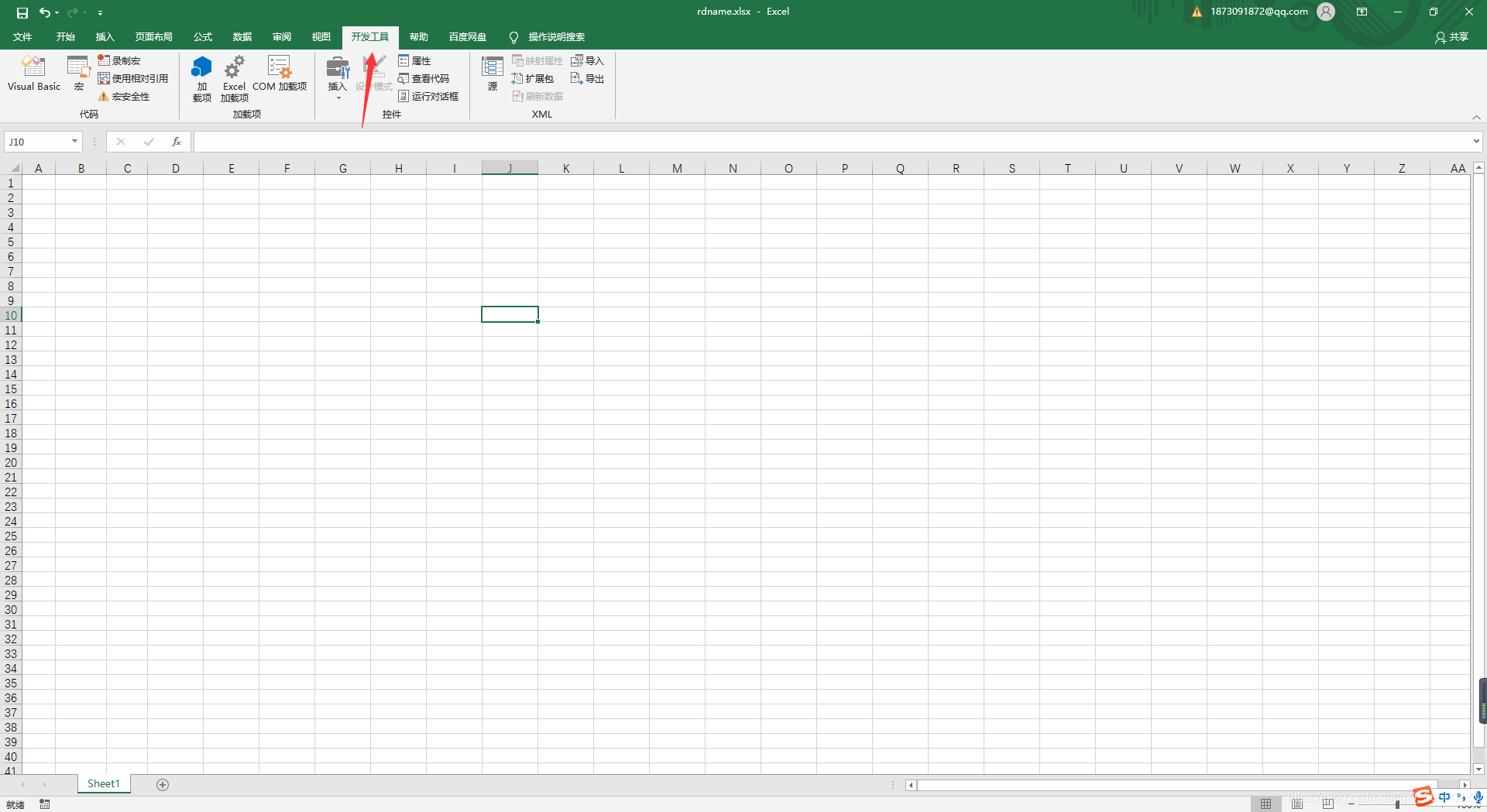Open the Visual Basic editor
The image size is (1487, 812).
coord(33,74)
